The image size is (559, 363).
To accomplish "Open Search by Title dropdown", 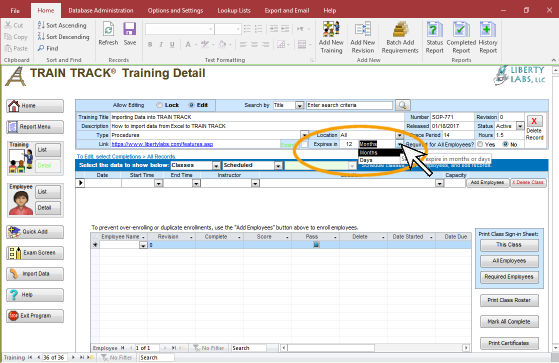I will (299, 106).
